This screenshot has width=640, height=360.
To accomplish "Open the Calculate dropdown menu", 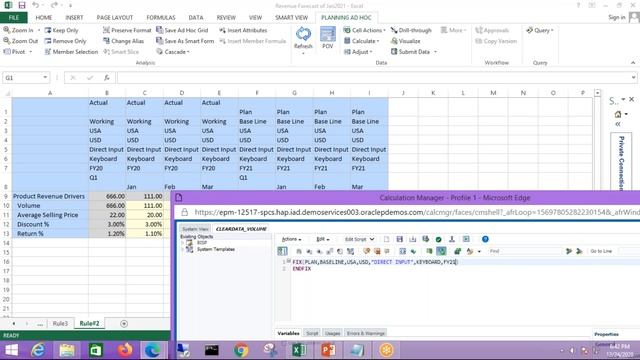I will pos(362,41).
